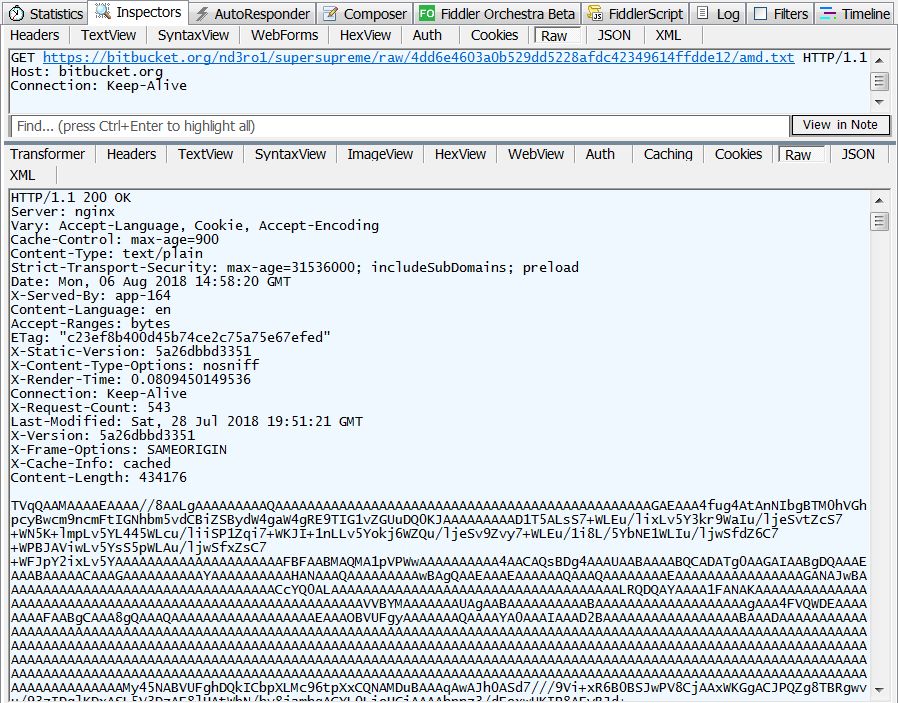Click the 'X-Frame-Options: SAMEORIGIN' line
This screenshot has width=898, height=703.
[119, 450]
